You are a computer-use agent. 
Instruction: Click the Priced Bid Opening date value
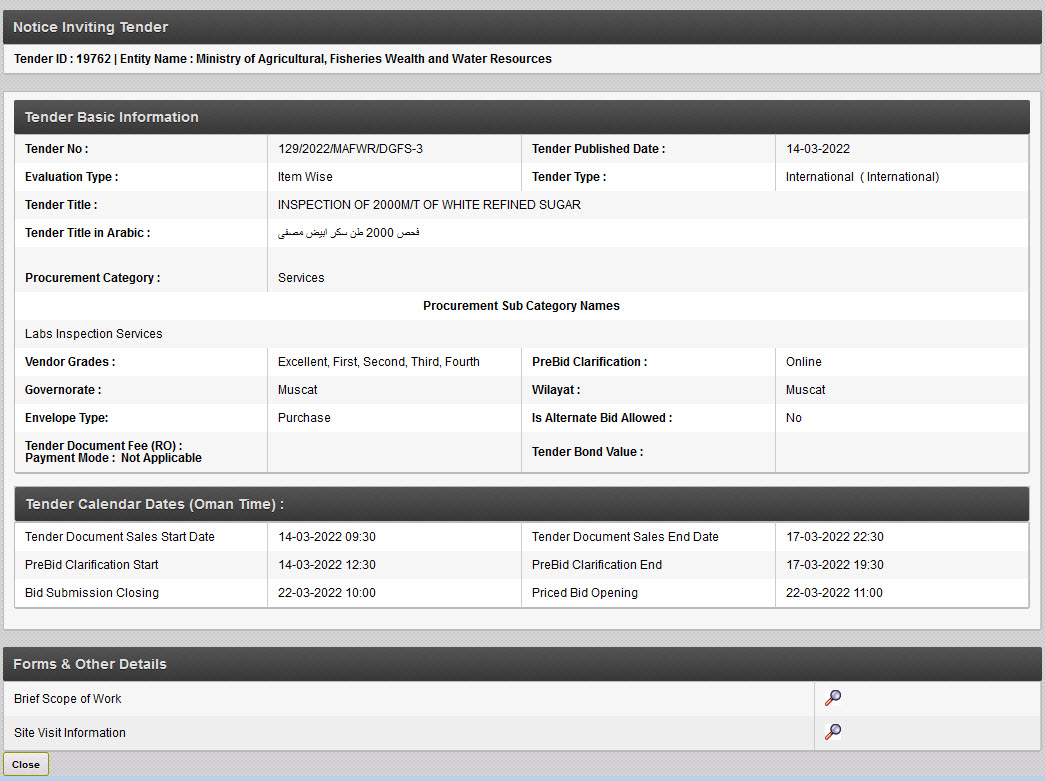point(834,593)
